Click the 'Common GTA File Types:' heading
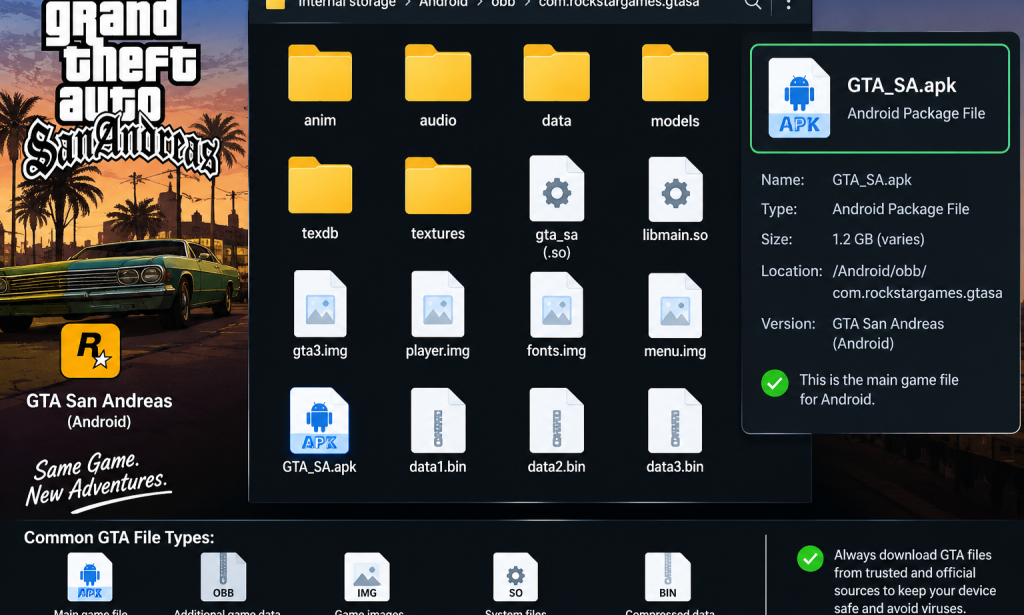1024x615 pixels. pyautogui.click(x=120, y=537)
